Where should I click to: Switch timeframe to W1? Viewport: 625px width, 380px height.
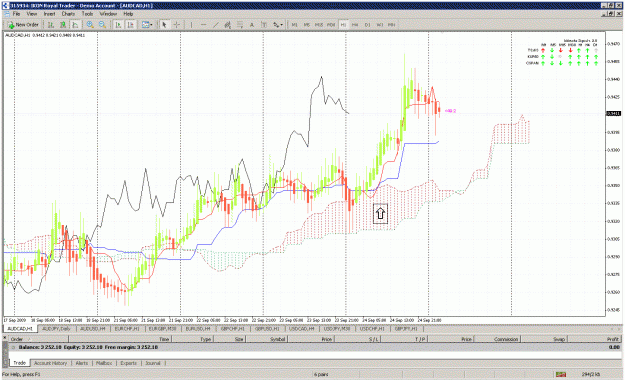(x=379, y=25)
